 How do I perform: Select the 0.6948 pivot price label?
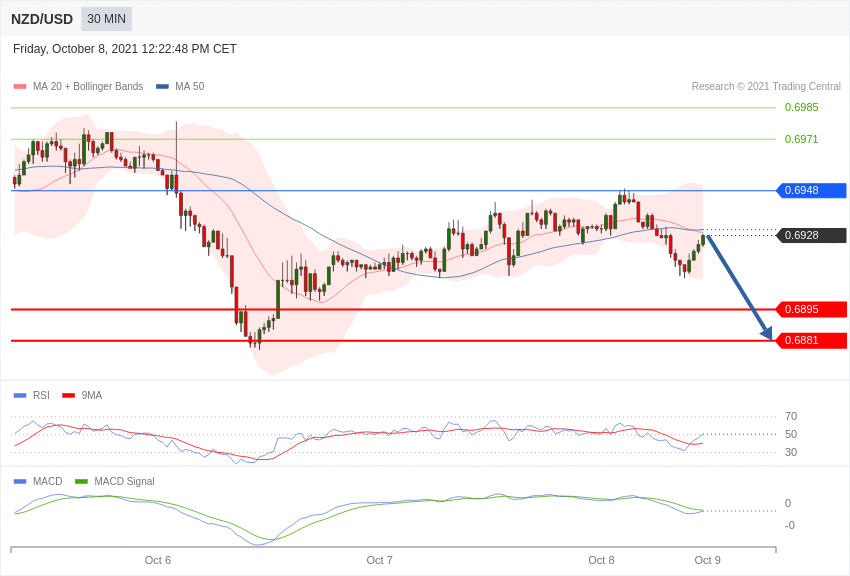pos(811,190)
